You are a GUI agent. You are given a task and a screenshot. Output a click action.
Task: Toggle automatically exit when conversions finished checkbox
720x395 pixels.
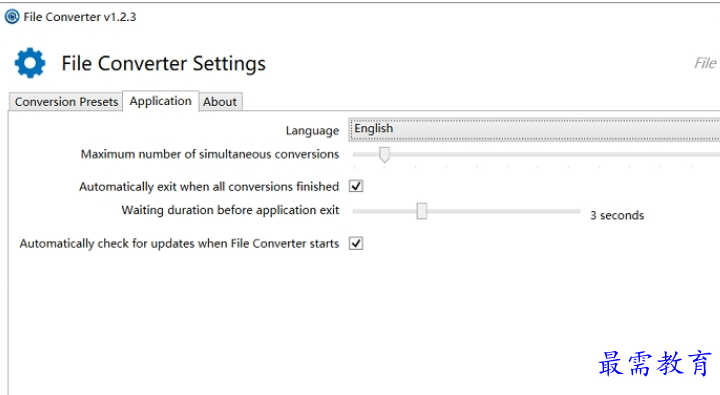click(x=356, y=186)
